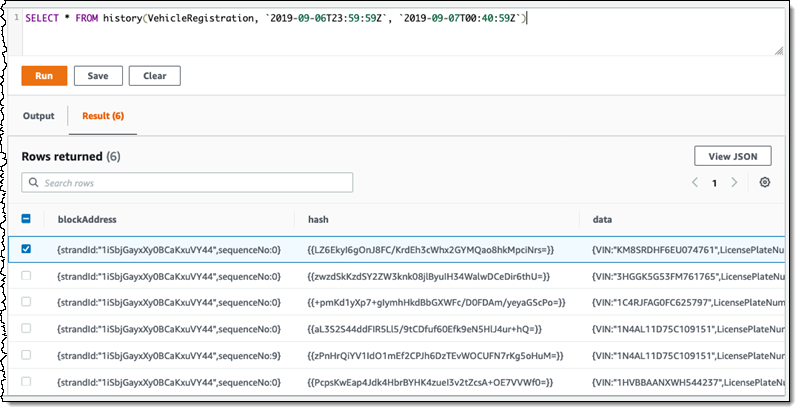800x412 pixels.
Task: Uncheck the first row's checkbox
Action: click(x=26, y=249)
